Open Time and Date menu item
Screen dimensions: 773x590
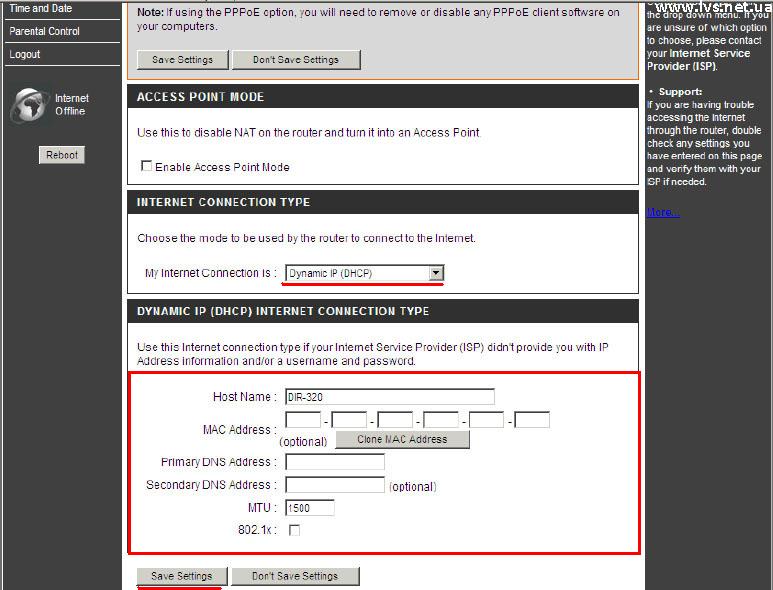click(x=41, y=8)
